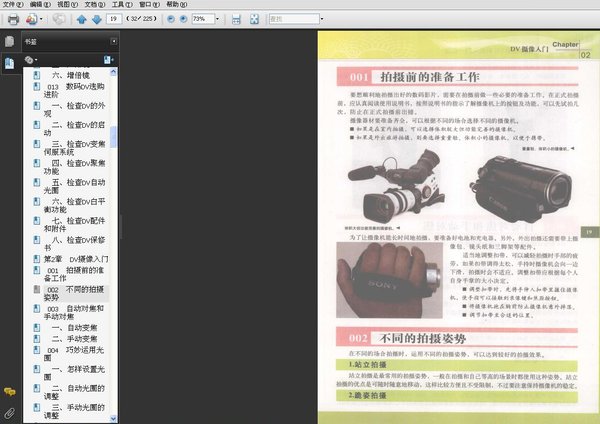
Task: Select bookmark 六、检查DV白平衡功能
Action: [74, 205]
